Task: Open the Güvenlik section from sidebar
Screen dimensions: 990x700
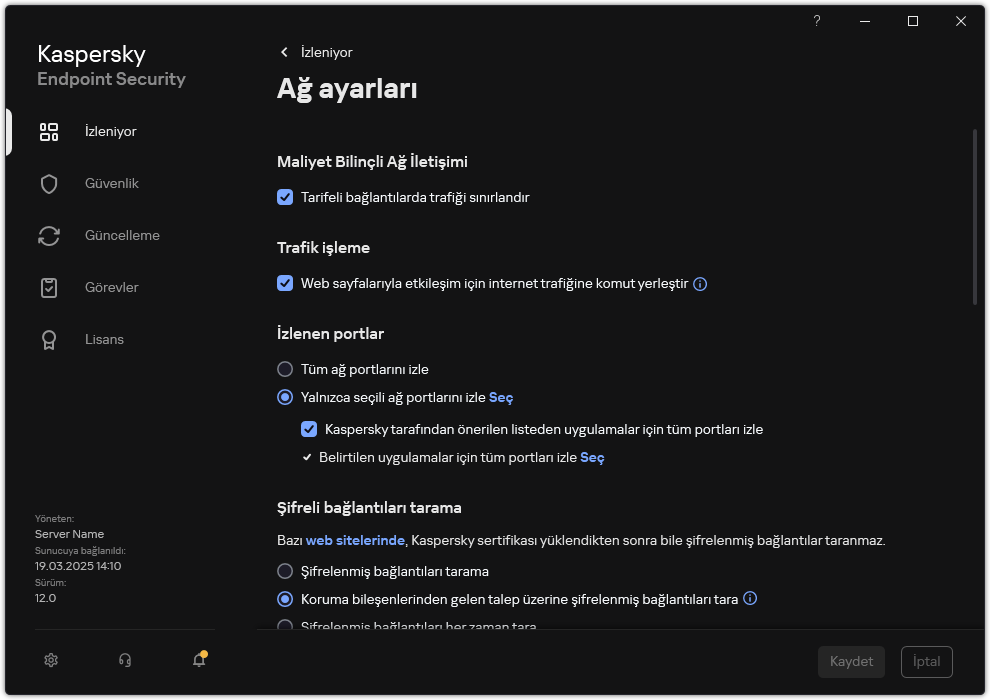Action: [111, 184]
